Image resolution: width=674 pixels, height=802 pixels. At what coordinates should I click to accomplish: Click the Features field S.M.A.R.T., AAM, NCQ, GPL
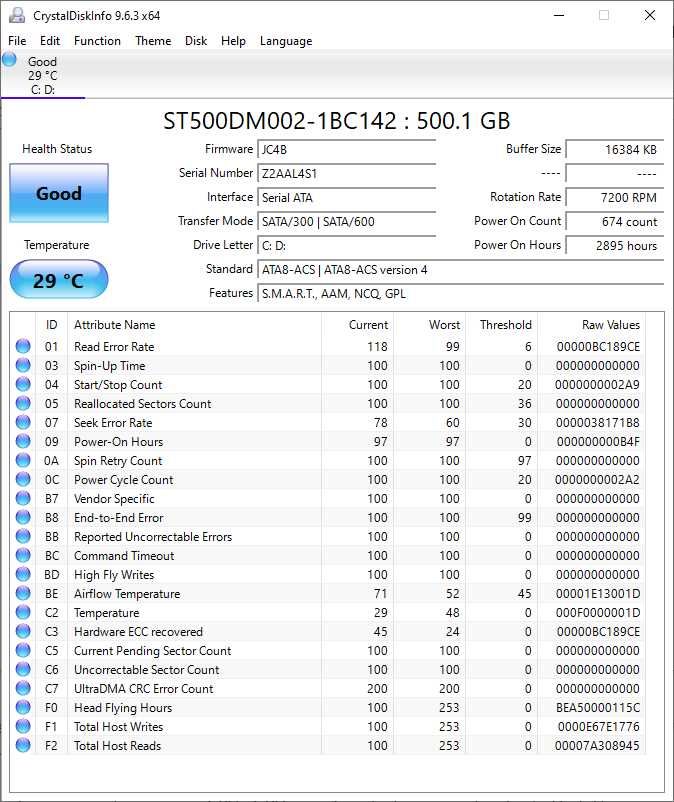click(x=461, y=294)
